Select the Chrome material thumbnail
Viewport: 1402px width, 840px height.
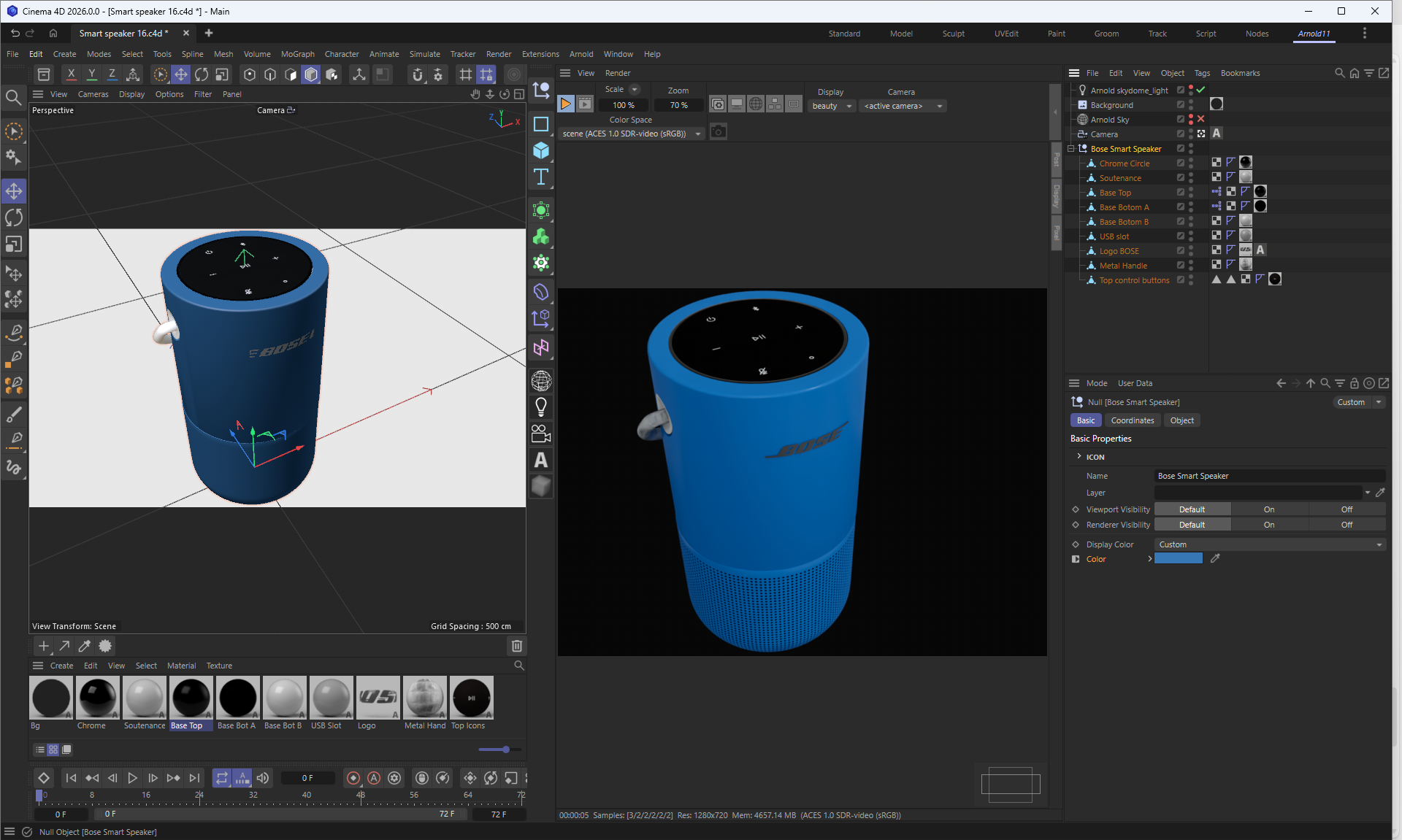97,698
